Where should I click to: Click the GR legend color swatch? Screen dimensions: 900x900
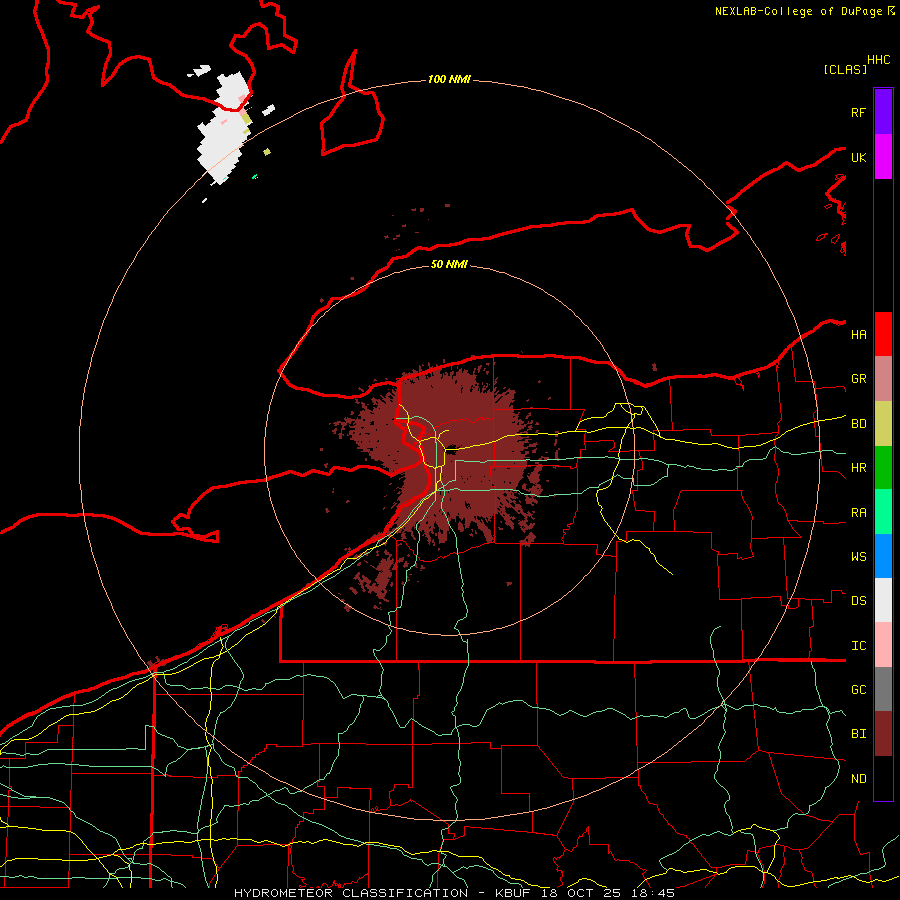[x=883, y=378]
